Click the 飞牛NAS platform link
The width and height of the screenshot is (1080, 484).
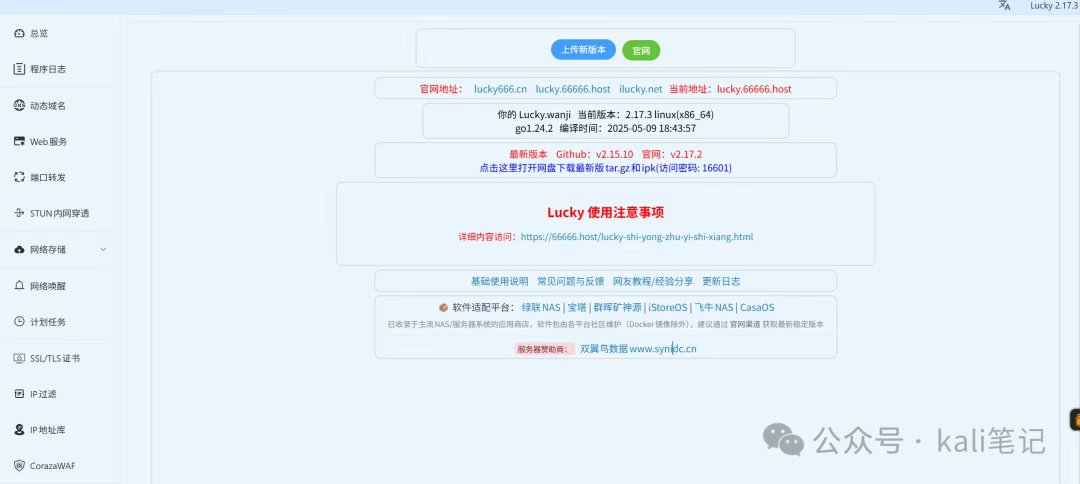point(714,307)
